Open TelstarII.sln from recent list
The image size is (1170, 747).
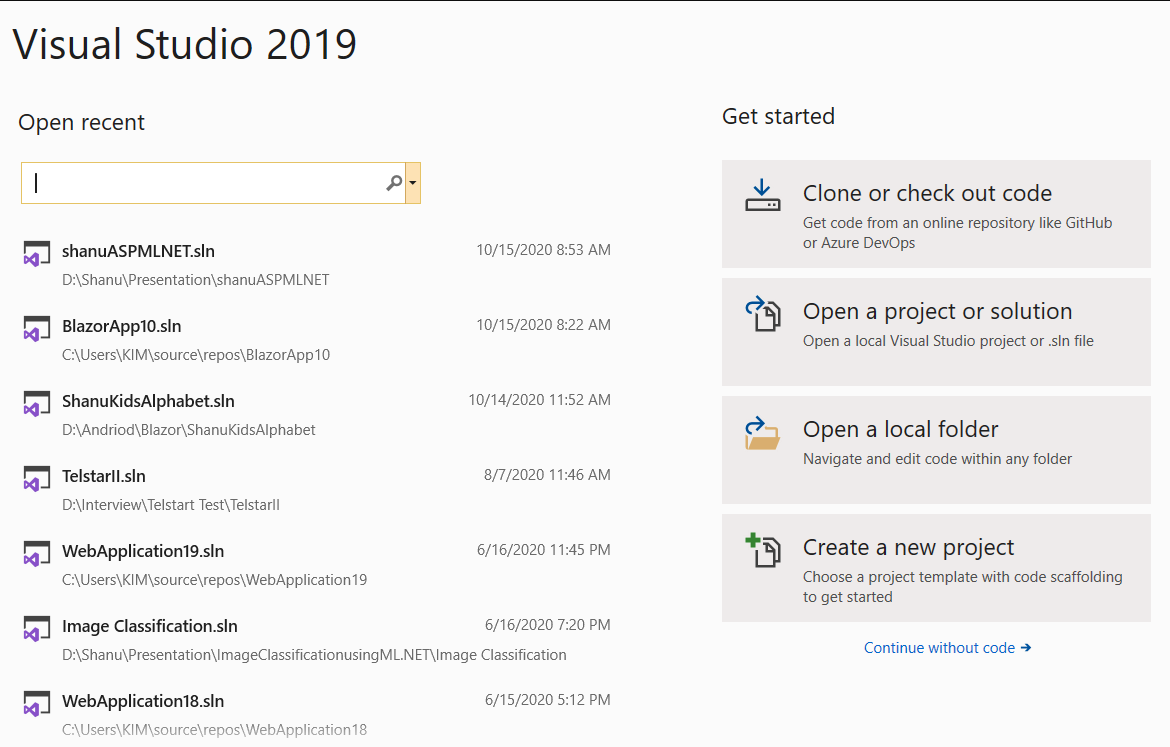click(104, 476)
